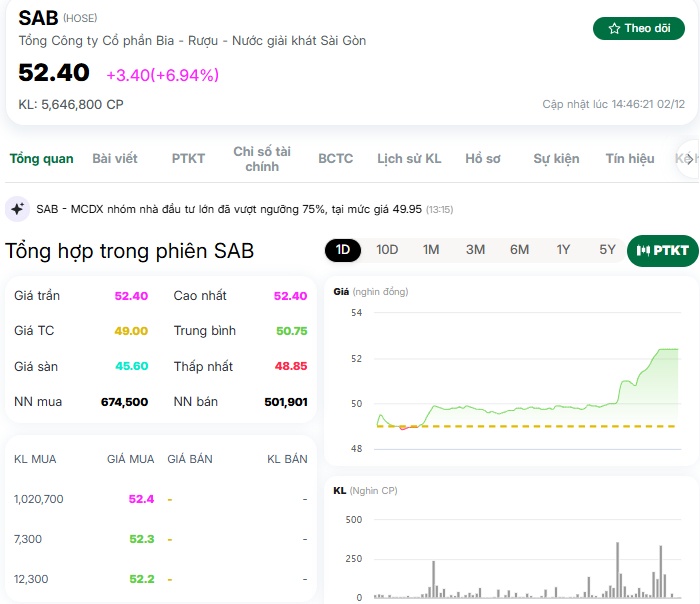Switch chart range to 5Y
The image size is (700, 604).
(x=607, y=250)
